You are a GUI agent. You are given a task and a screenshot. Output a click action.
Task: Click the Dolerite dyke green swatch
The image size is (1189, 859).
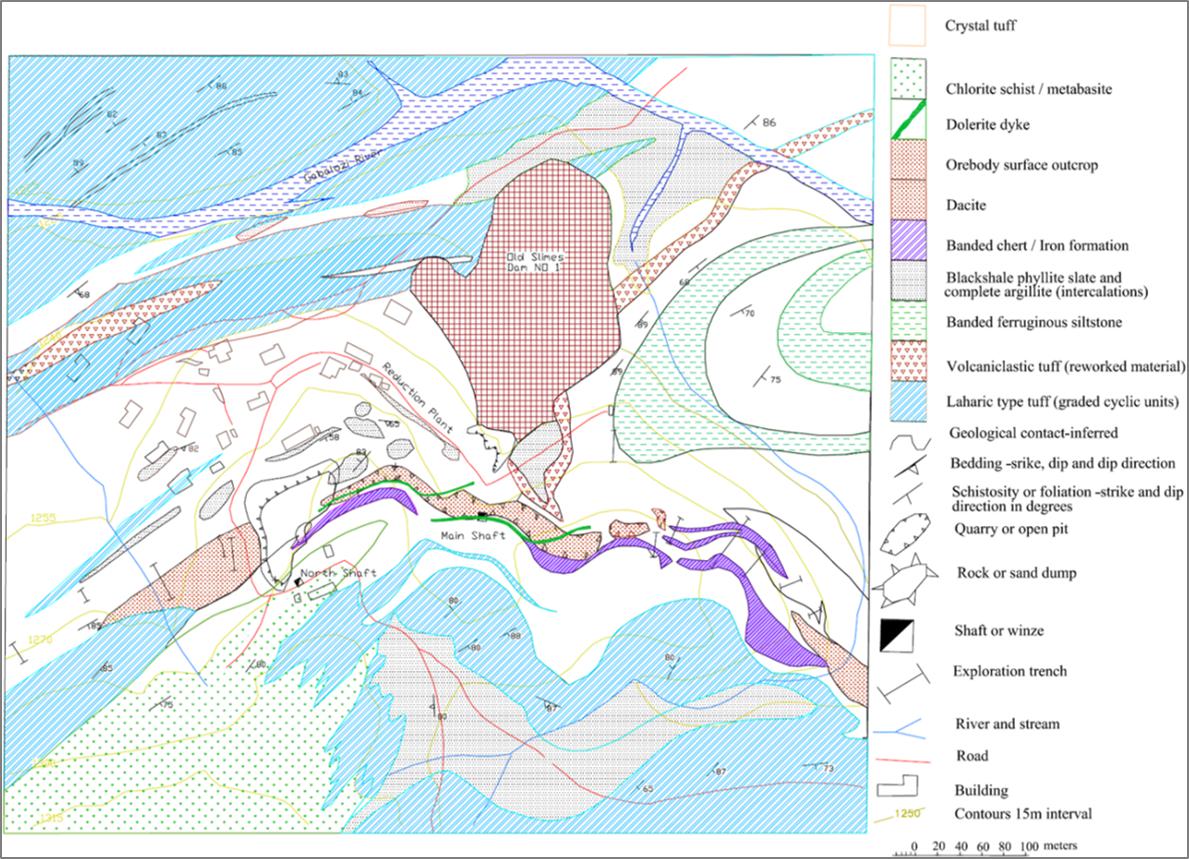pyautogui.click(x=909, y=126)
